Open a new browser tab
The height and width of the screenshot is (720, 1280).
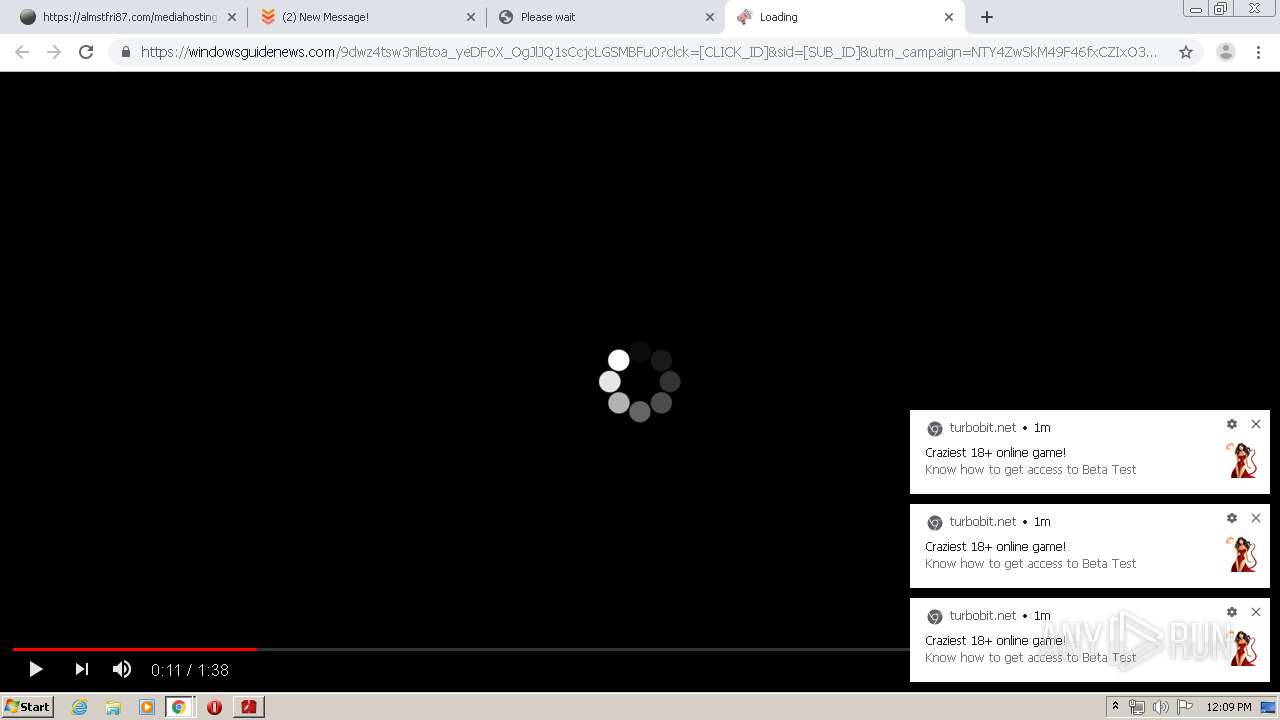click(987, 17)
